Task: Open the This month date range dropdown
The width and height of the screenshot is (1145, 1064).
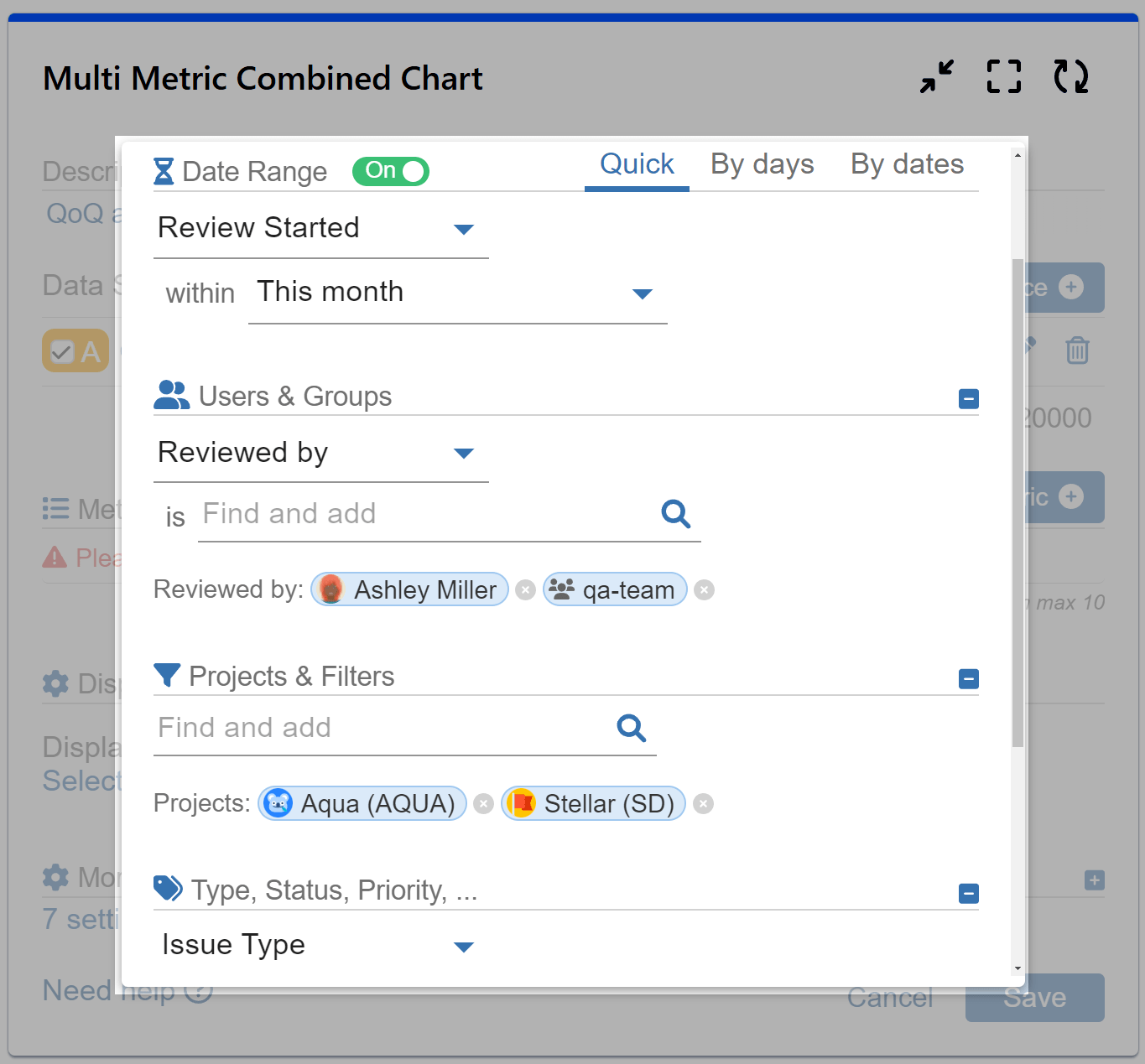Action: [643, 294]
